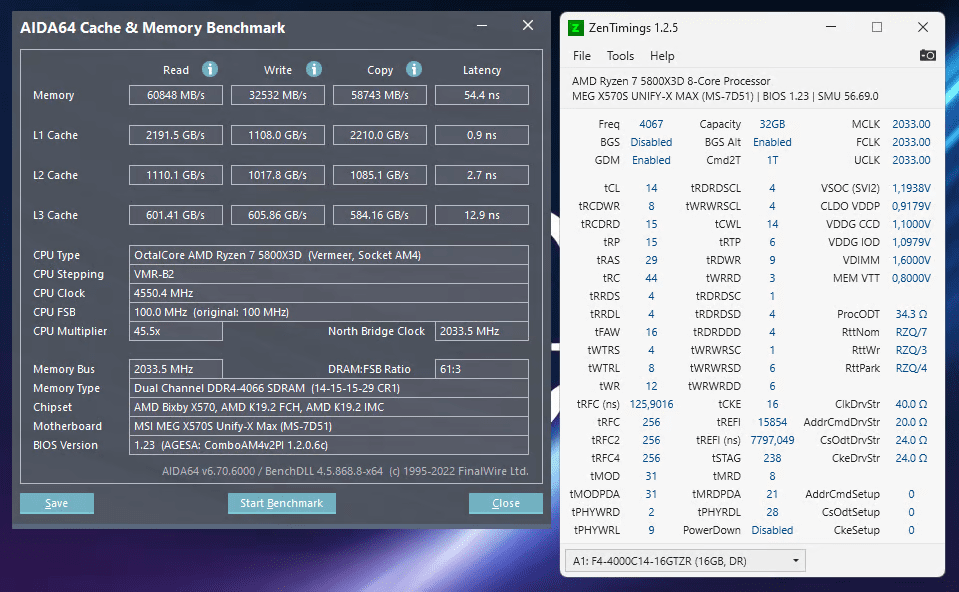Click the Memory Latency value 54.4 ns
Viewport: 959px width, 592px height.
pos(482,95)
